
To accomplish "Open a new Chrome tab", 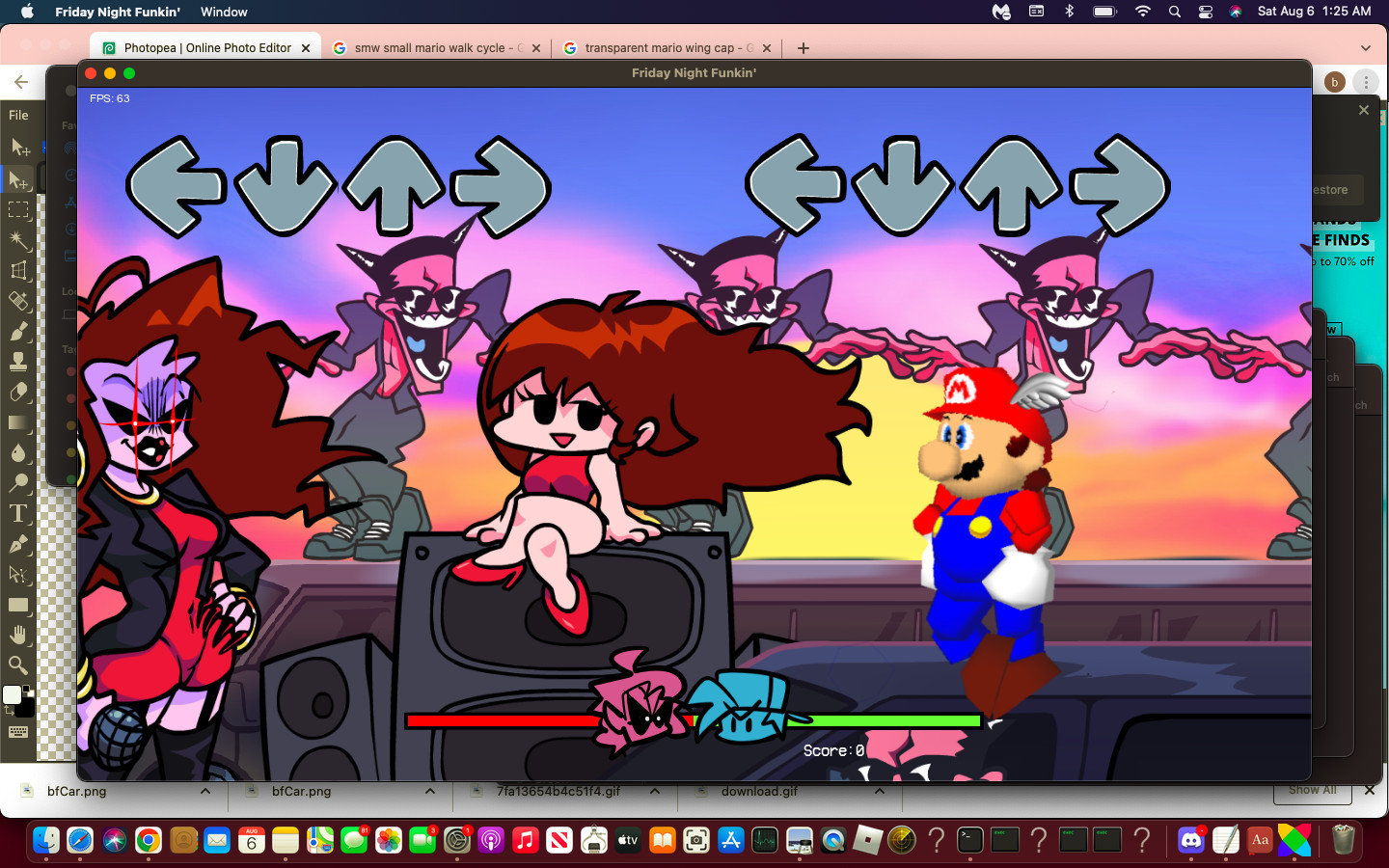I will click(x=803, y=48).
